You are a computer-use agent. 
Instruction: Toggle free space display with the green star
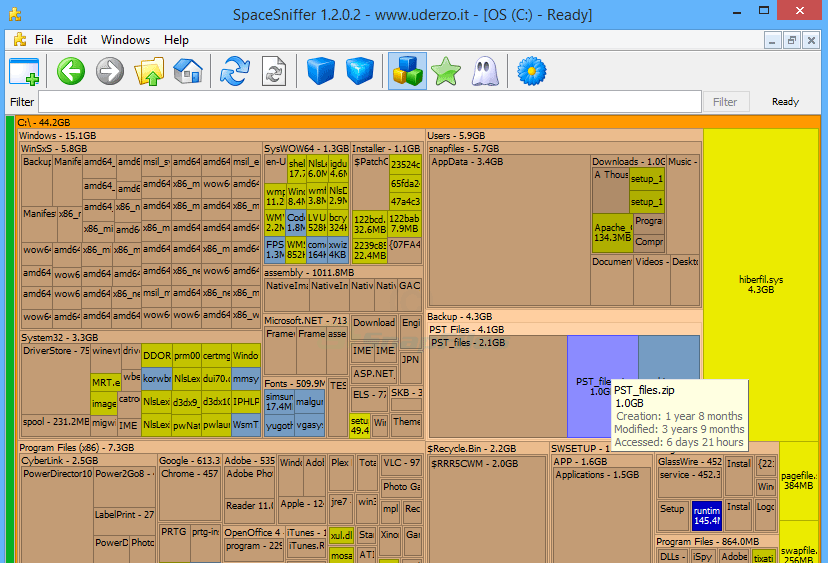tap(446, 71)
